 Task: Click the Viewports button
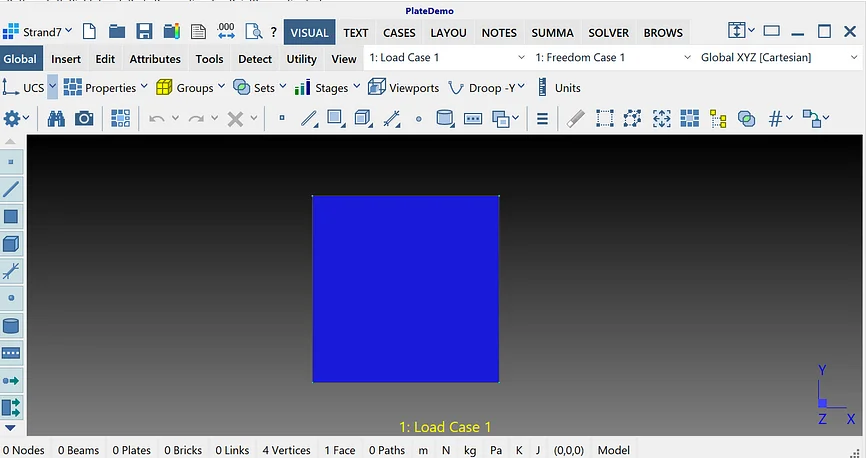[403, 88]
